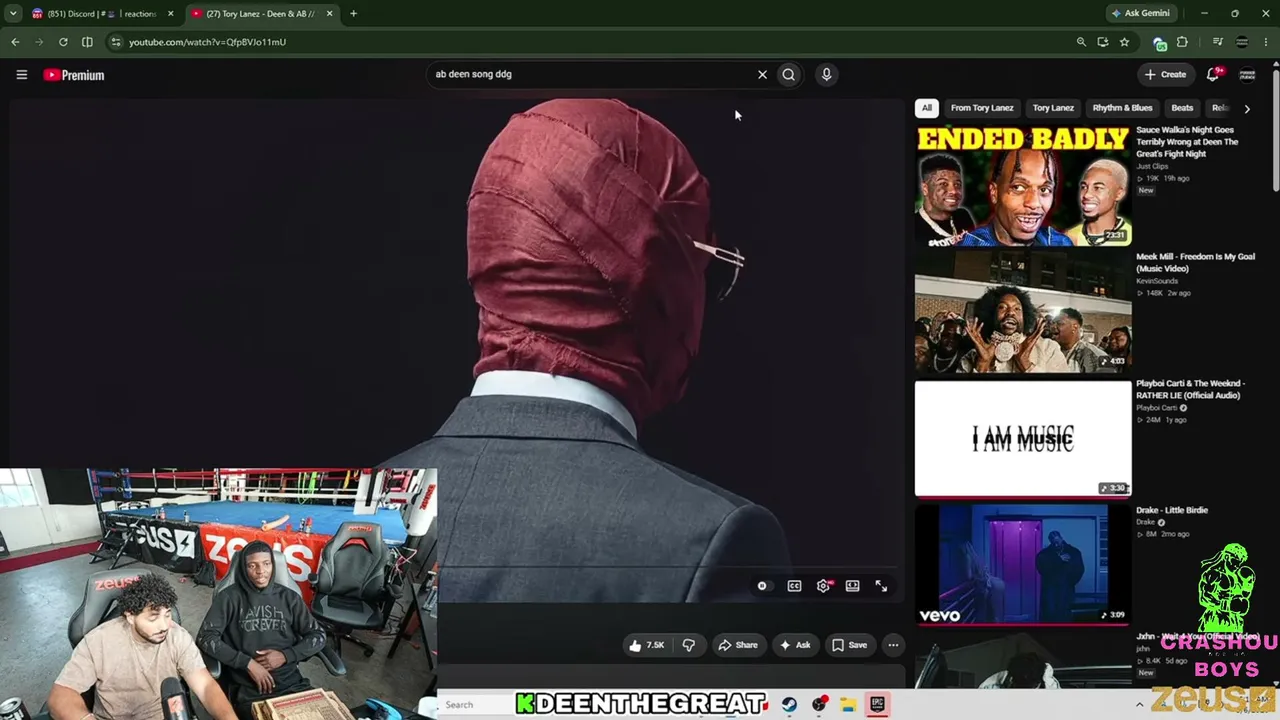Screen dimensions: 1280x720
Task: Dislike this video
Action: click(x=688, y=645)
